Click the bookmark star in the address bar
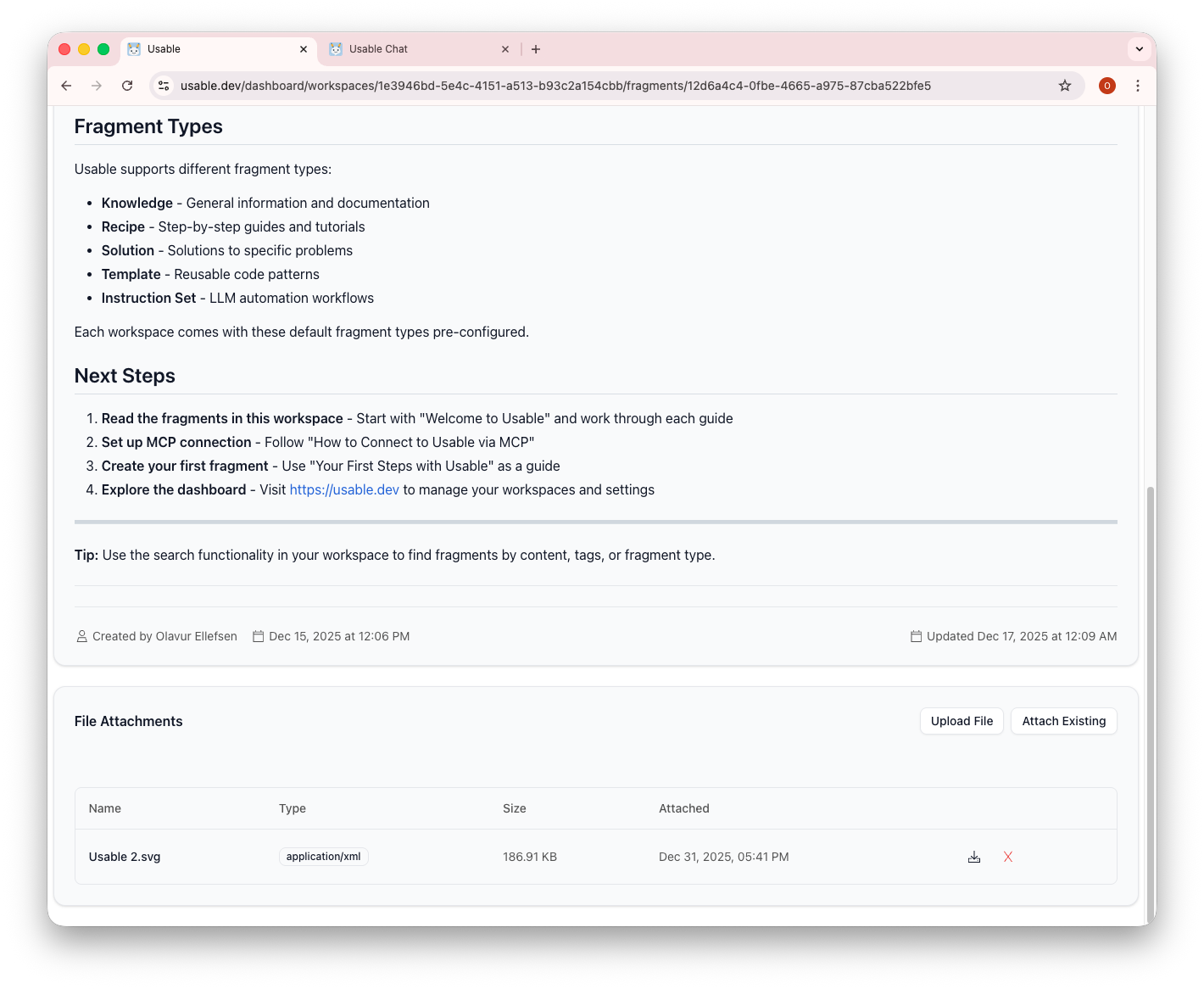 coord(1065,86)
